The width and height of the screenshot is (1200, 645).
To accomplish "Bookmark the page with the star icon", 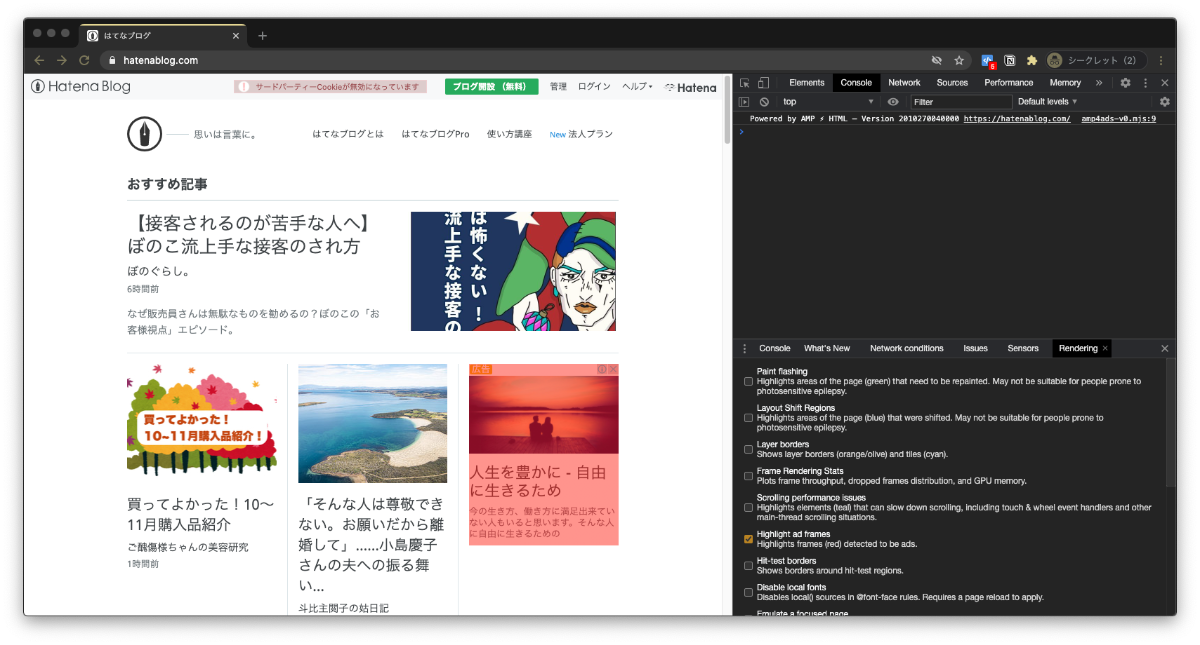I will pos(959,60).
